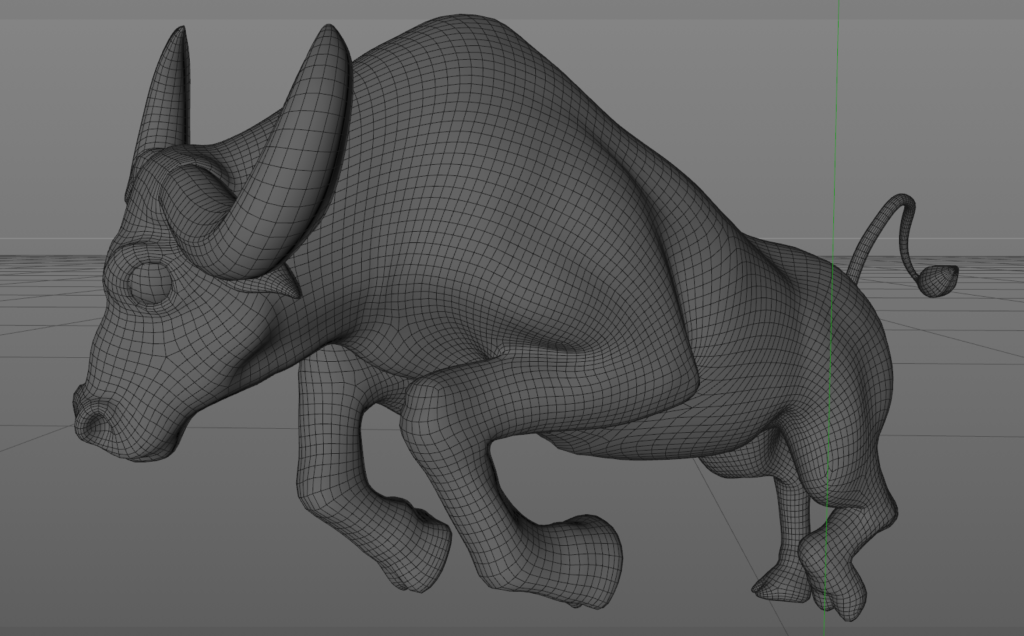This screenshot has height=636, width=1024.
Task: Click the tuft at the tail's end
Action: point(938,279)
